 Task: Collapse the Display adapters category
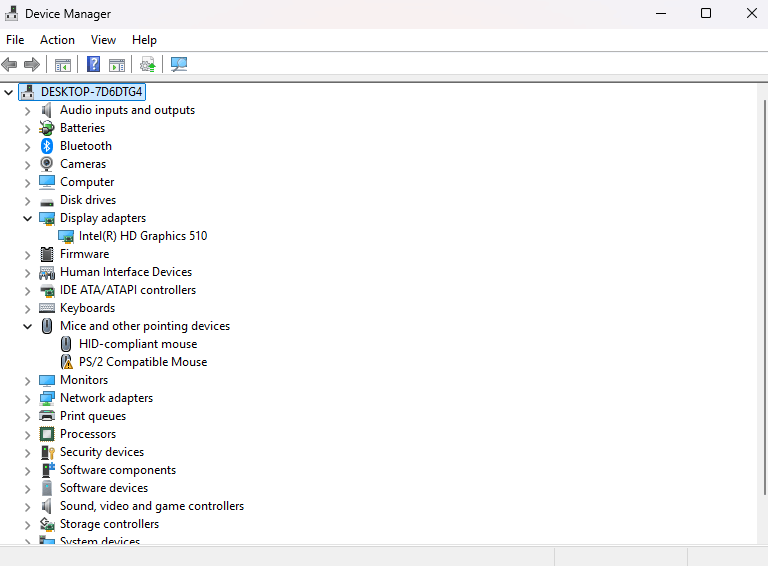pyautogui.click(x=27, y=218)
